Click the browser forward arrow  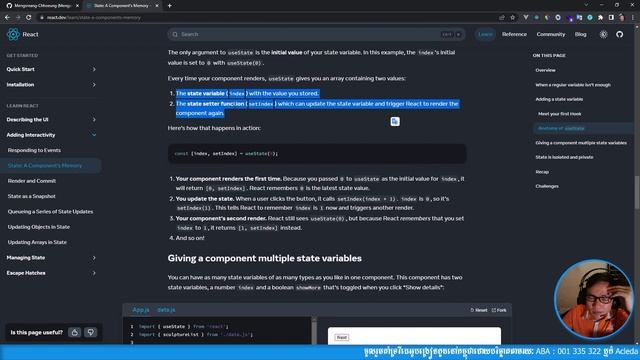click(x=18, y=18)
